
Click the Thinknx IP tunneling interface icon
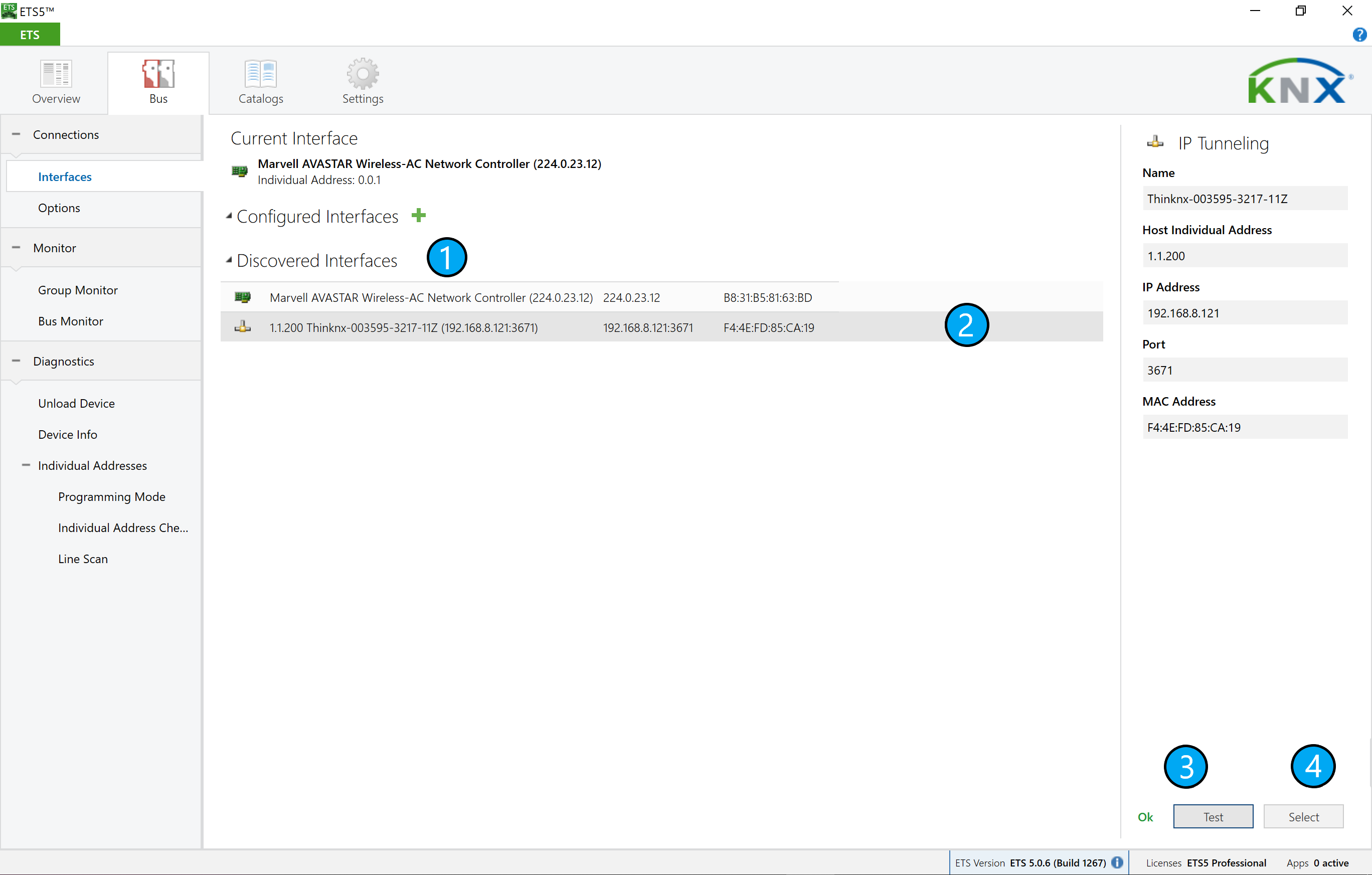(243, 327)
